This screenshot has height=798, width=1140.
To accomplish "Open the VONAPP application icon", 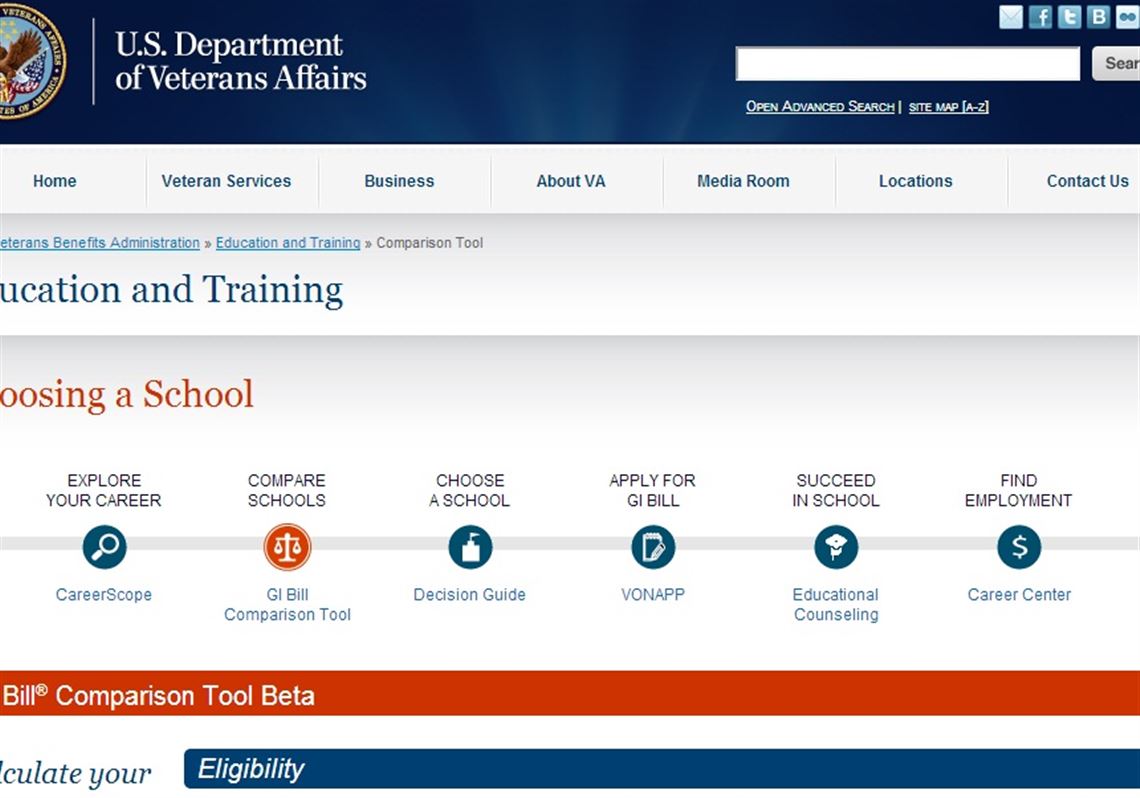I will (653, 548).
